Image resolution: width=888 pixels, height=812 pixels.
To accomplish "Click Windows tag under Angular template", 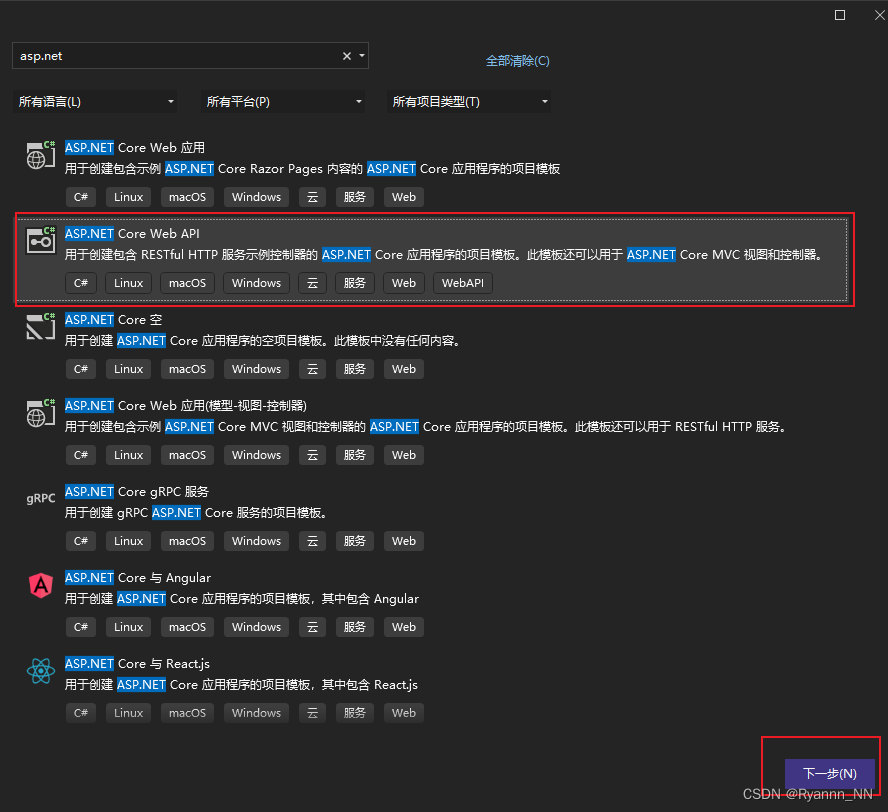I will (256, 627).
